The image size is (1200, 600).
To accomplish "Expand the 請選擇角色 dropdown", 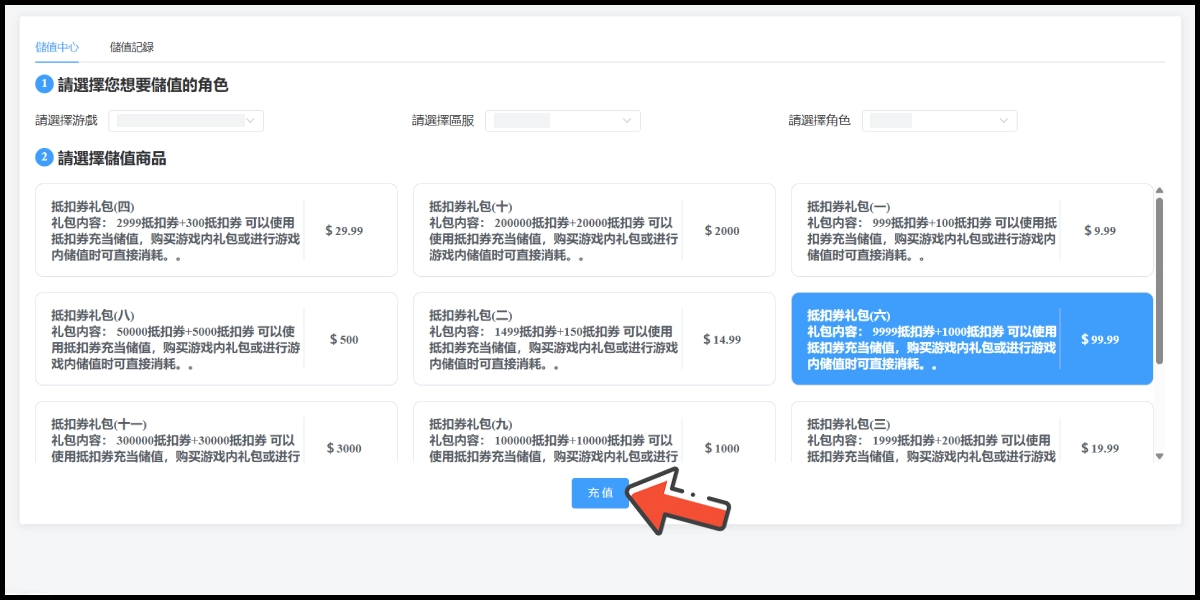I will tap(939, 121).
